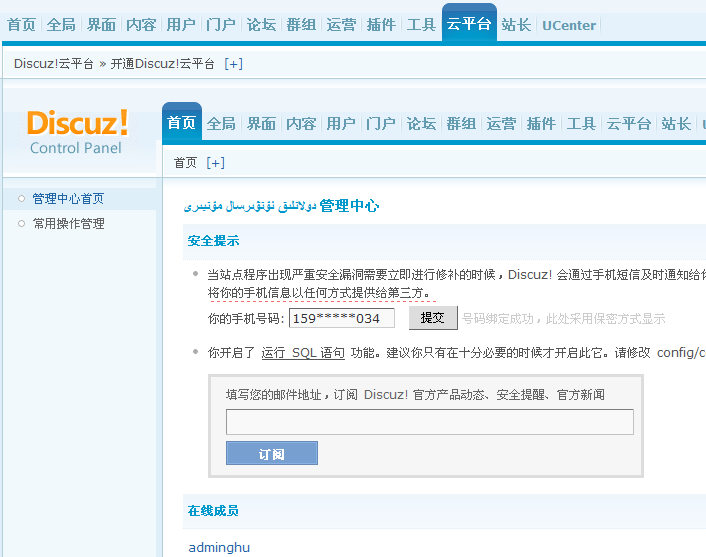This screenshot has height=557, width=706.
Task: Open 用户 in the upper navigation bar
Action: coord(181,25)
